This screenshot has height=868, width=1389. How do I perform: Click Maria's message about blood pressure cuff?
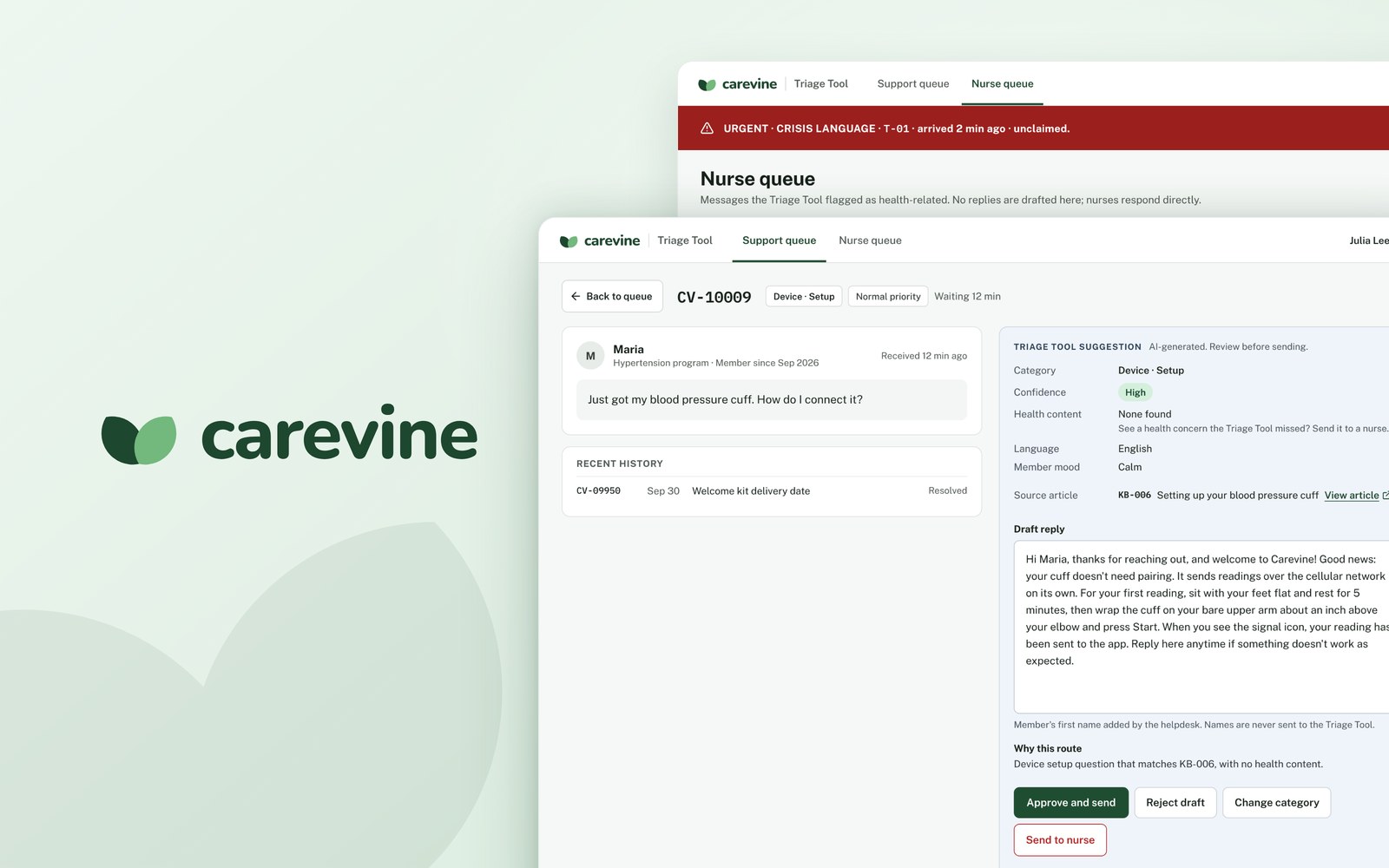(772, 400)
